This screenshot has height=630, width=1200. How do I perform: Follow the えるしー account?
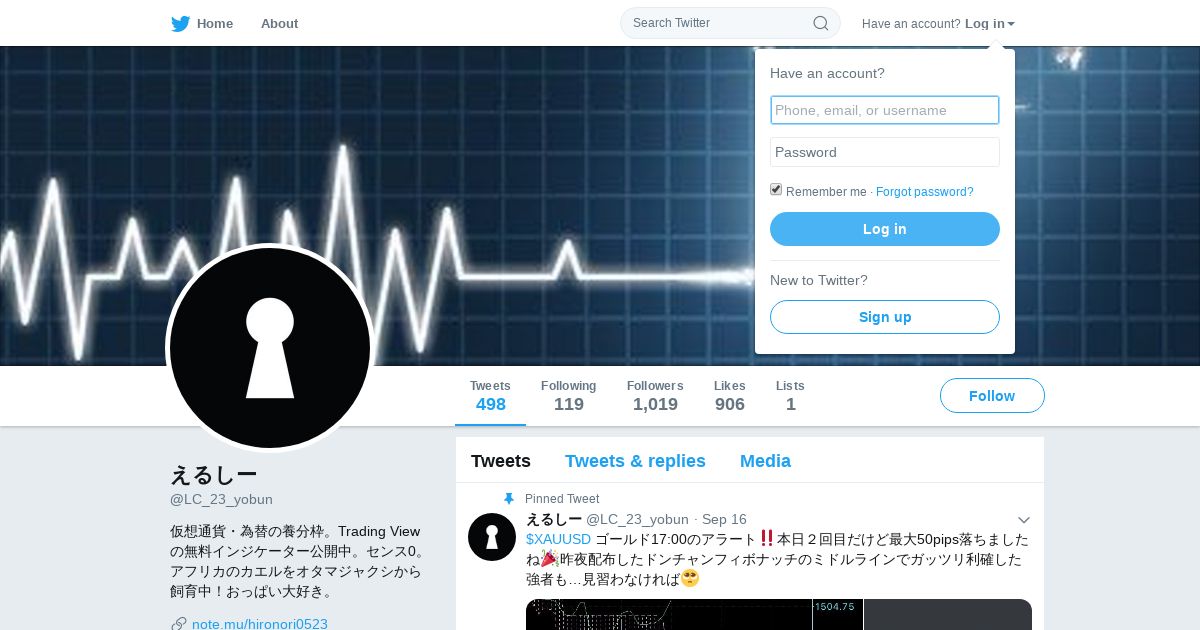(992, 396)
